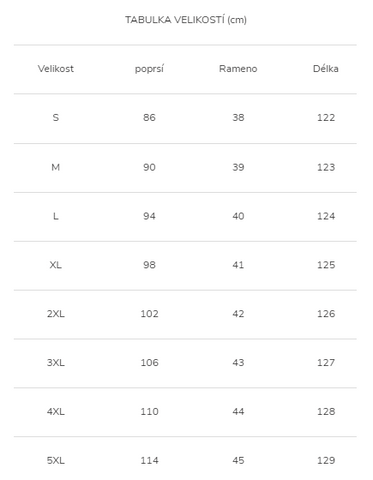Select the 4XL size row label

pyautogui.click(x=56, y=411)
